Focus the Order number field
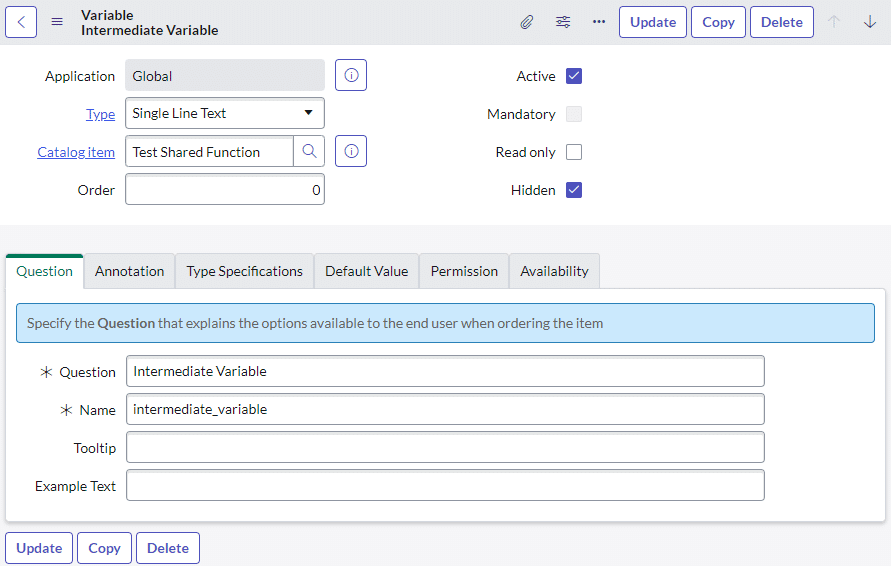 tap(225, 190)
